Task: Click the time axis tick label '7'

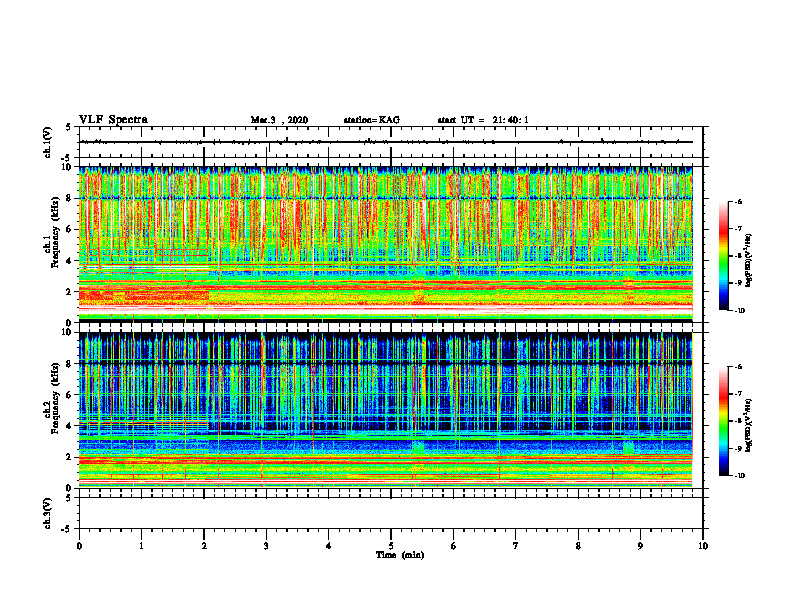Action: coord(516,546)
